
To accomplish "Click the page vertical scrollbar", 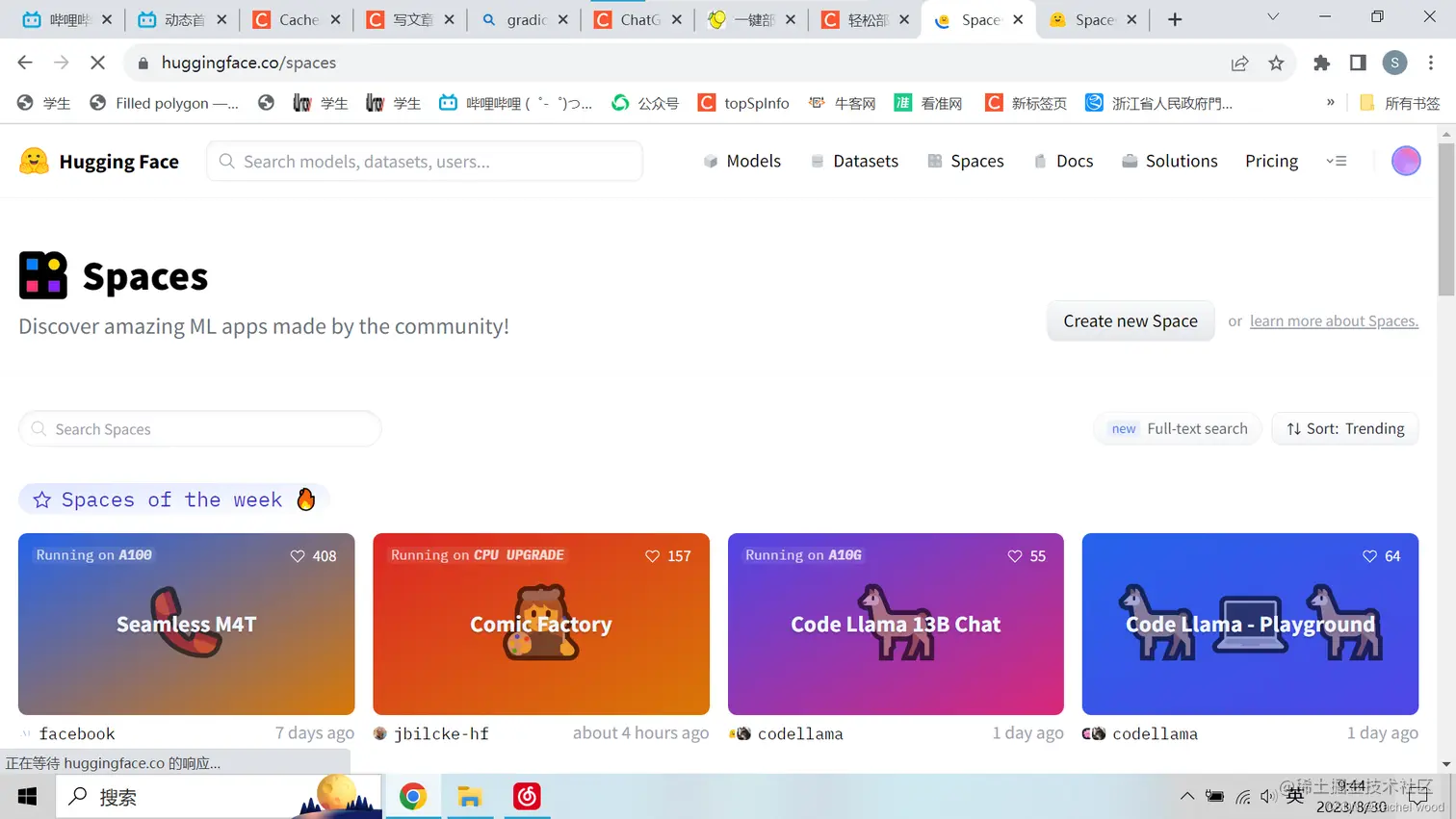I will click(x=1446, y=221).
